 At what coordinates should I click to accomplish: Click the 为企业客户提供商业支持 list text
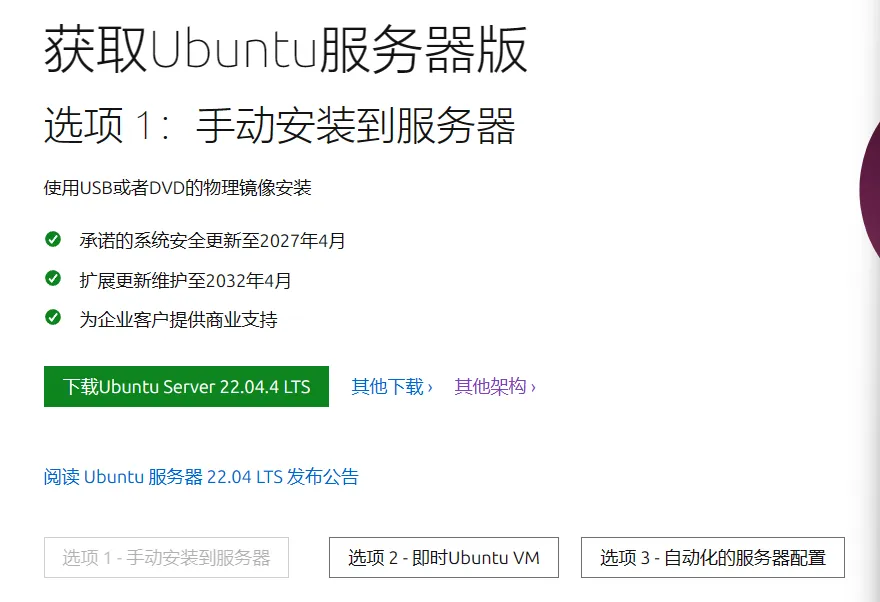point(178,320)
